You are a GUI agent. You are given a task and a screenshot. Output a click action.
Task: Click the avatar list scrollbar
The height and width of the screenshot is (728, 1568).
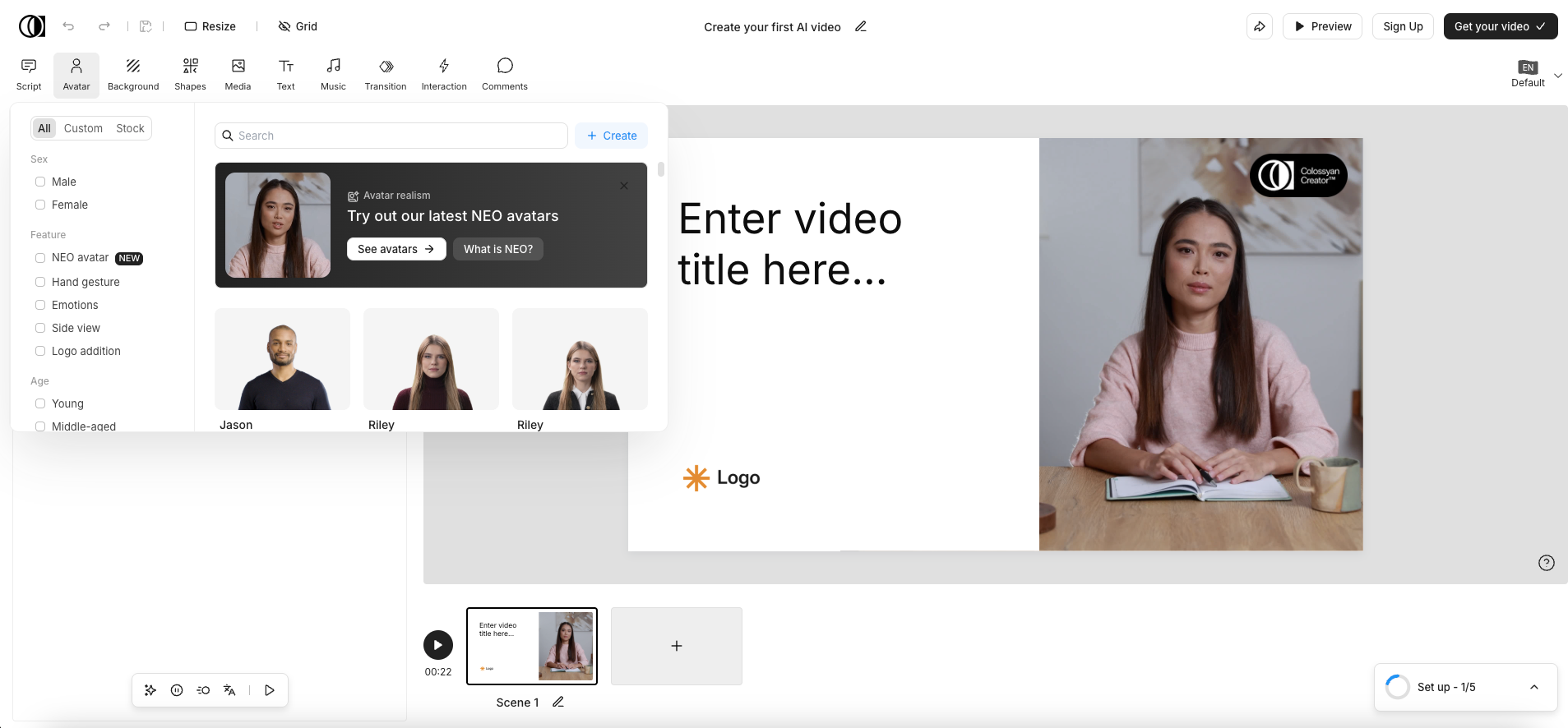coord(661,169)
